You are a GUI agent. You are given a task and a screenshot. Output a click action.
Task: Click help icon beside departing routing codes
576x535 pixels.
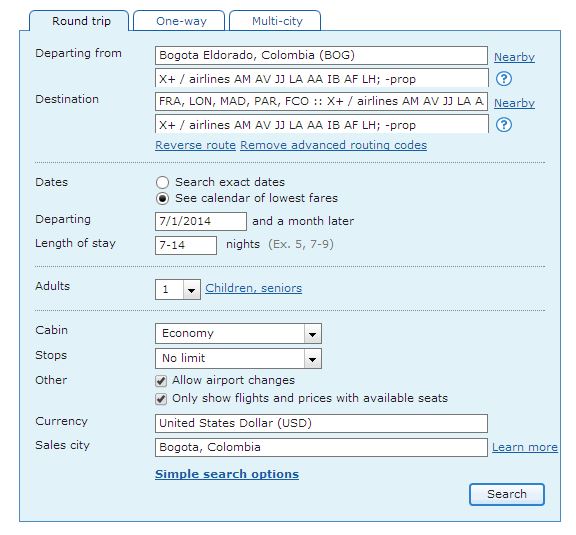[504, 79]
